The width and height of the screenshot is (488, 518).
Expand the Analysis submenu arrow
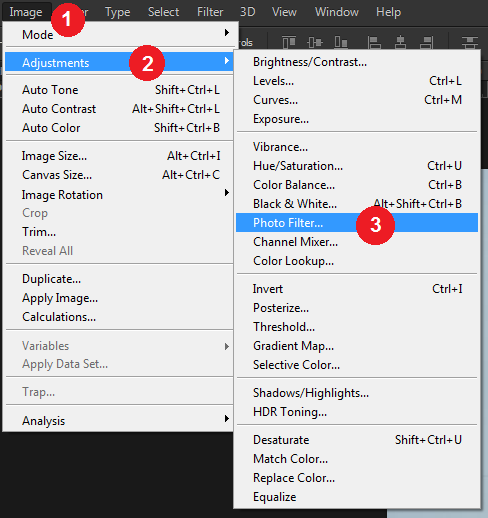[x=227, y=419]
